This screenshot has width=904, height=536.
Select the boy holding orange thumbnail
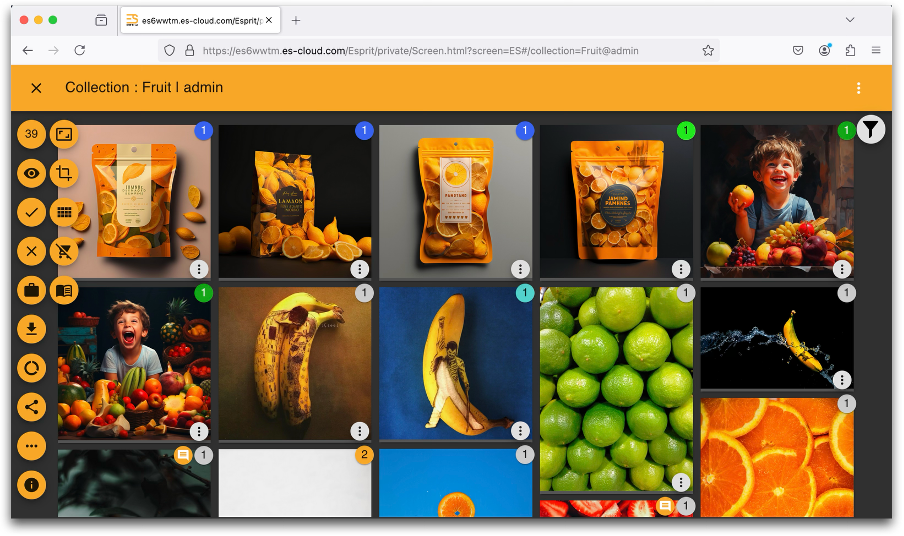tap(777, 201)
